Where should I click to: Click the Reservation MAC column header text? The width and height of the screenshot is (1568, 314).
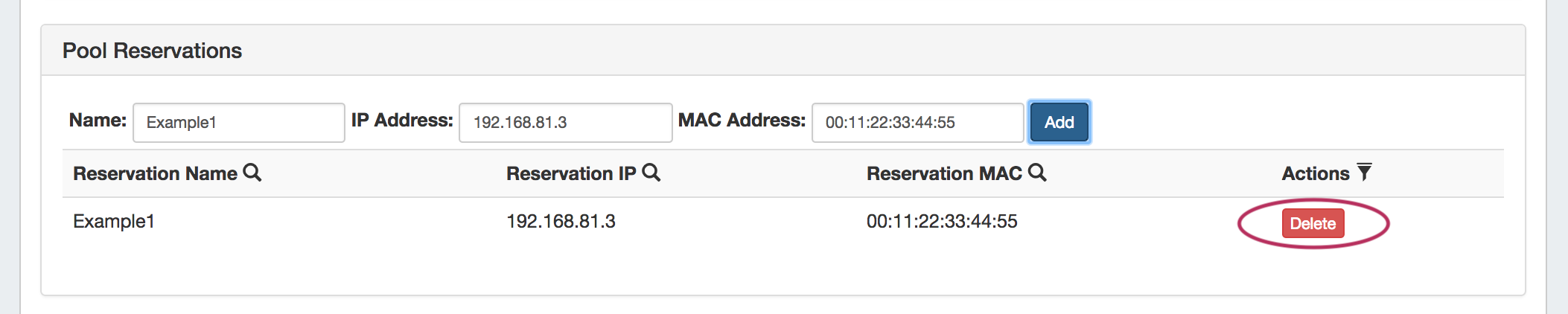pos(944,173)
